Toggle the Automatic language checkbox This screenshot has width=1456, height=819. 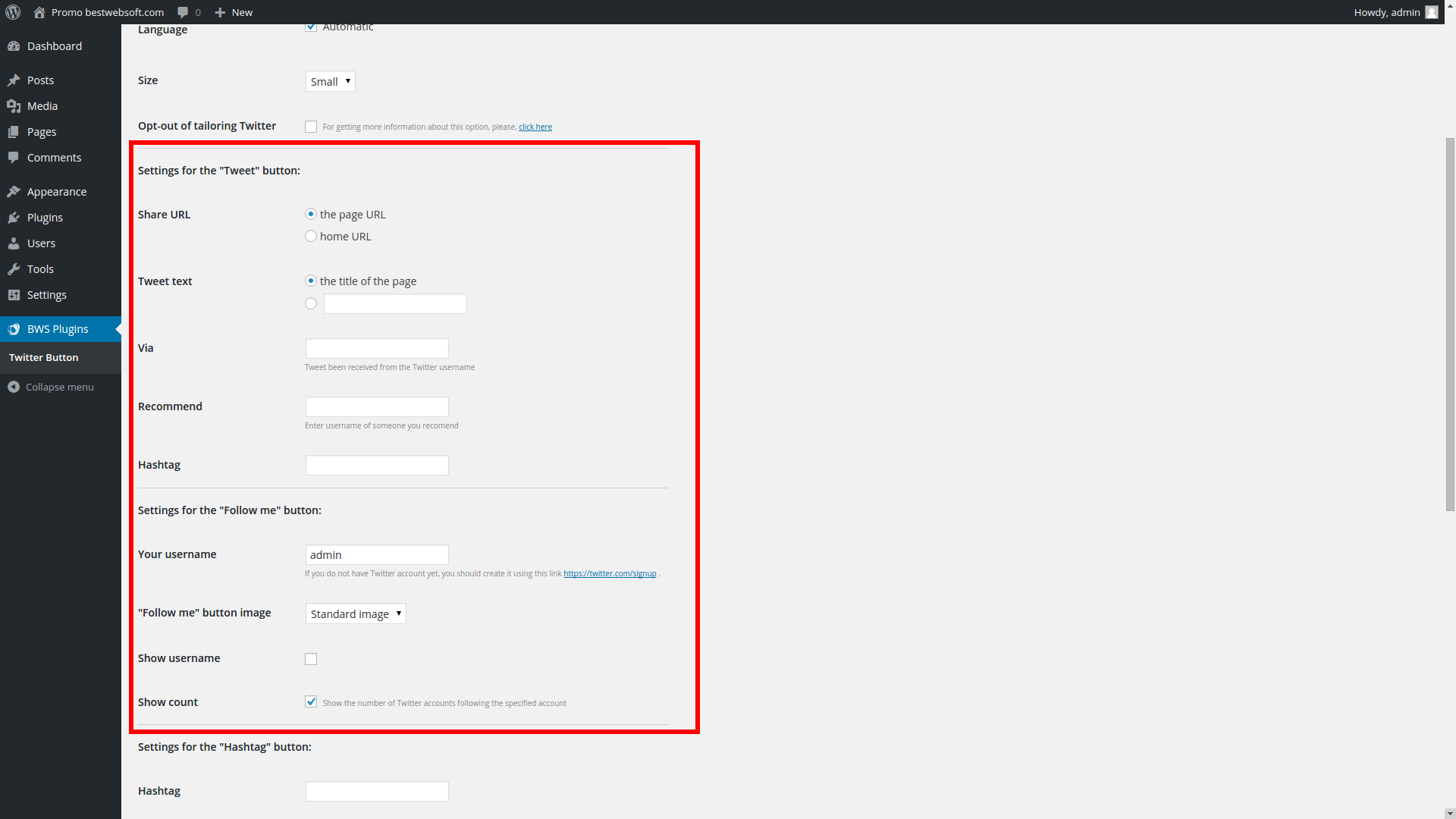(x=311, y=27)
